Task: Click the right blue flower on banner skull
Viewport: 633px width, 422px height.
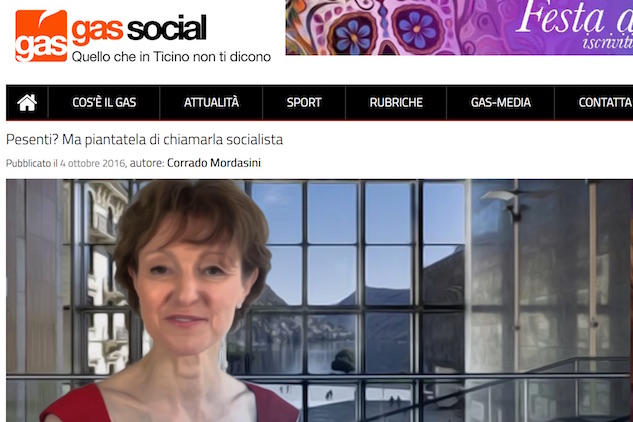Action: point(415,27)
